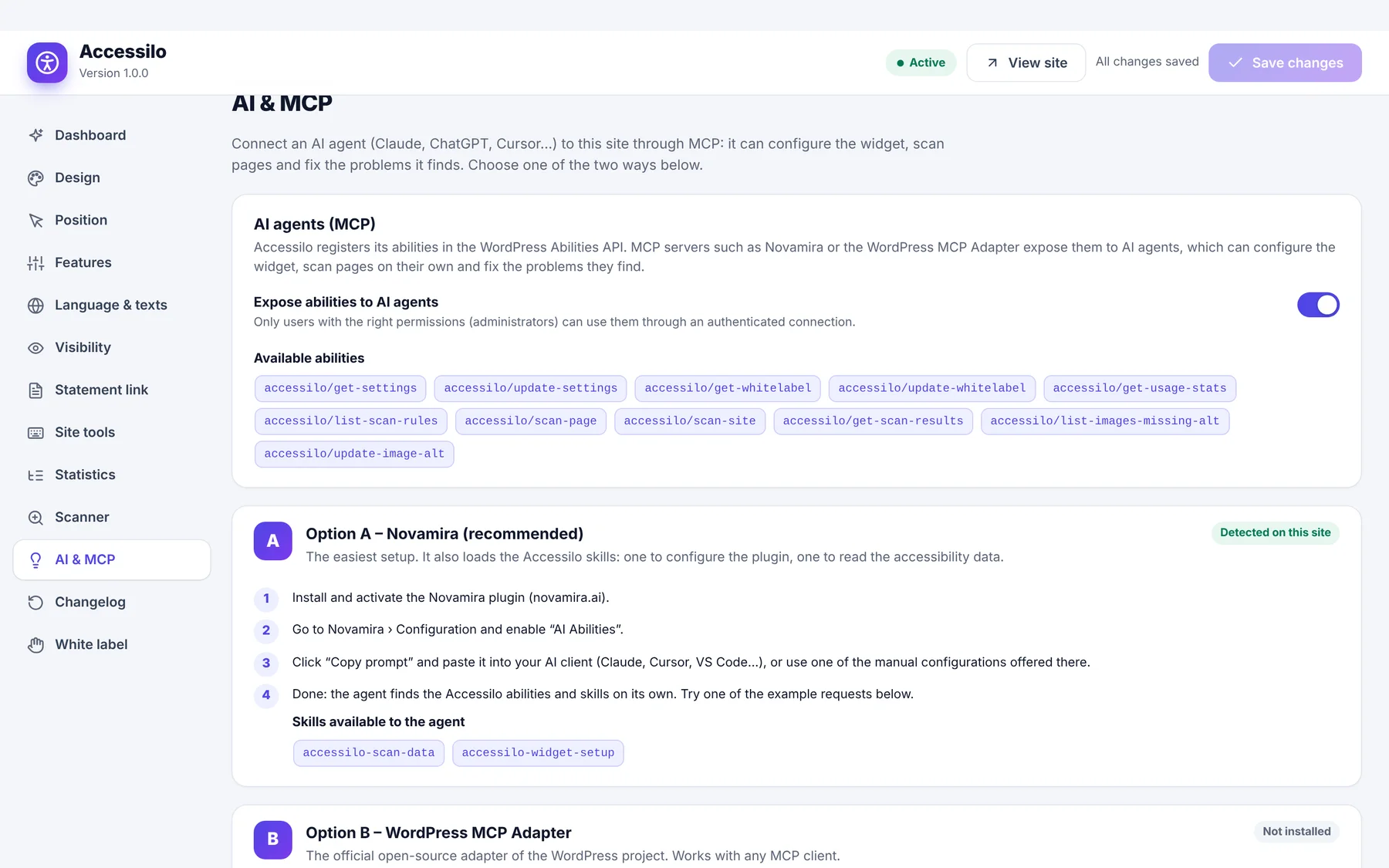Select the accessilo/get-settings ability chip
Viewport: 1389px width, 868px height.
pyautogui.click(x=340, y=388)
